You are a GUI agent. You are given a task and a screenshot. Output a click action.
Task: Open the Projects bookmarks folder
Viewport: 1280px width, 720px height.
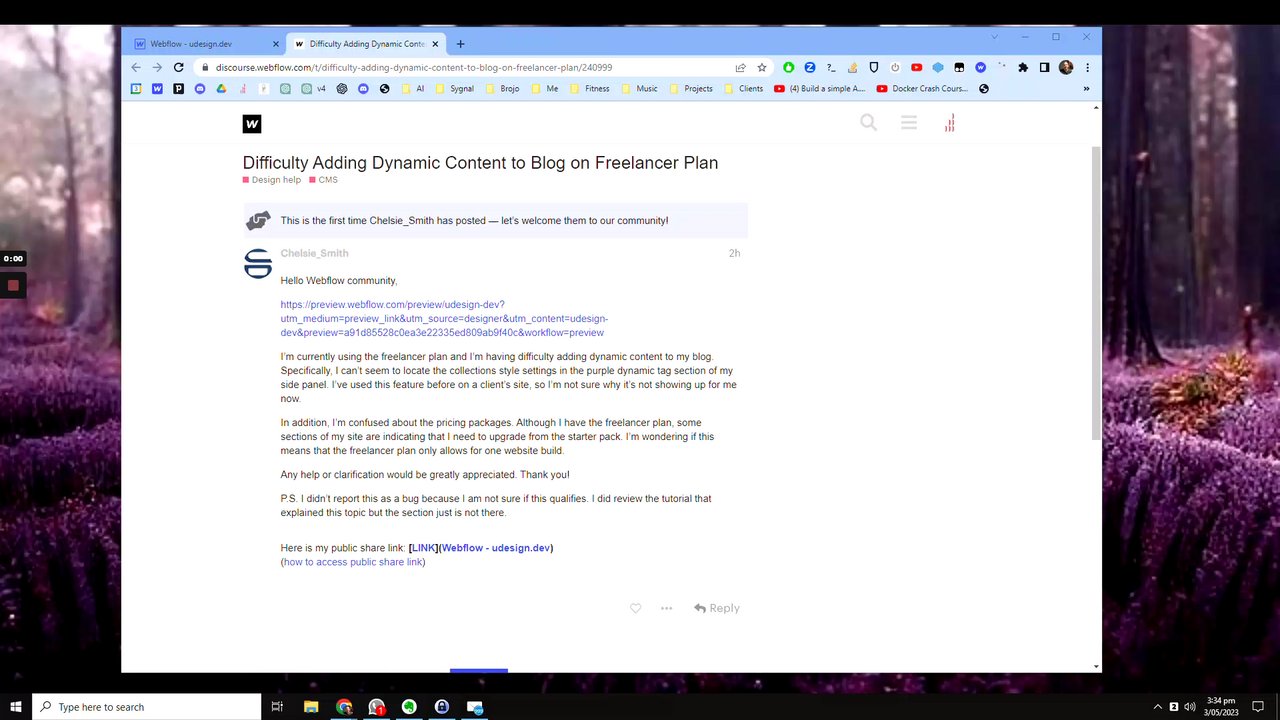[x=691, y=88]
